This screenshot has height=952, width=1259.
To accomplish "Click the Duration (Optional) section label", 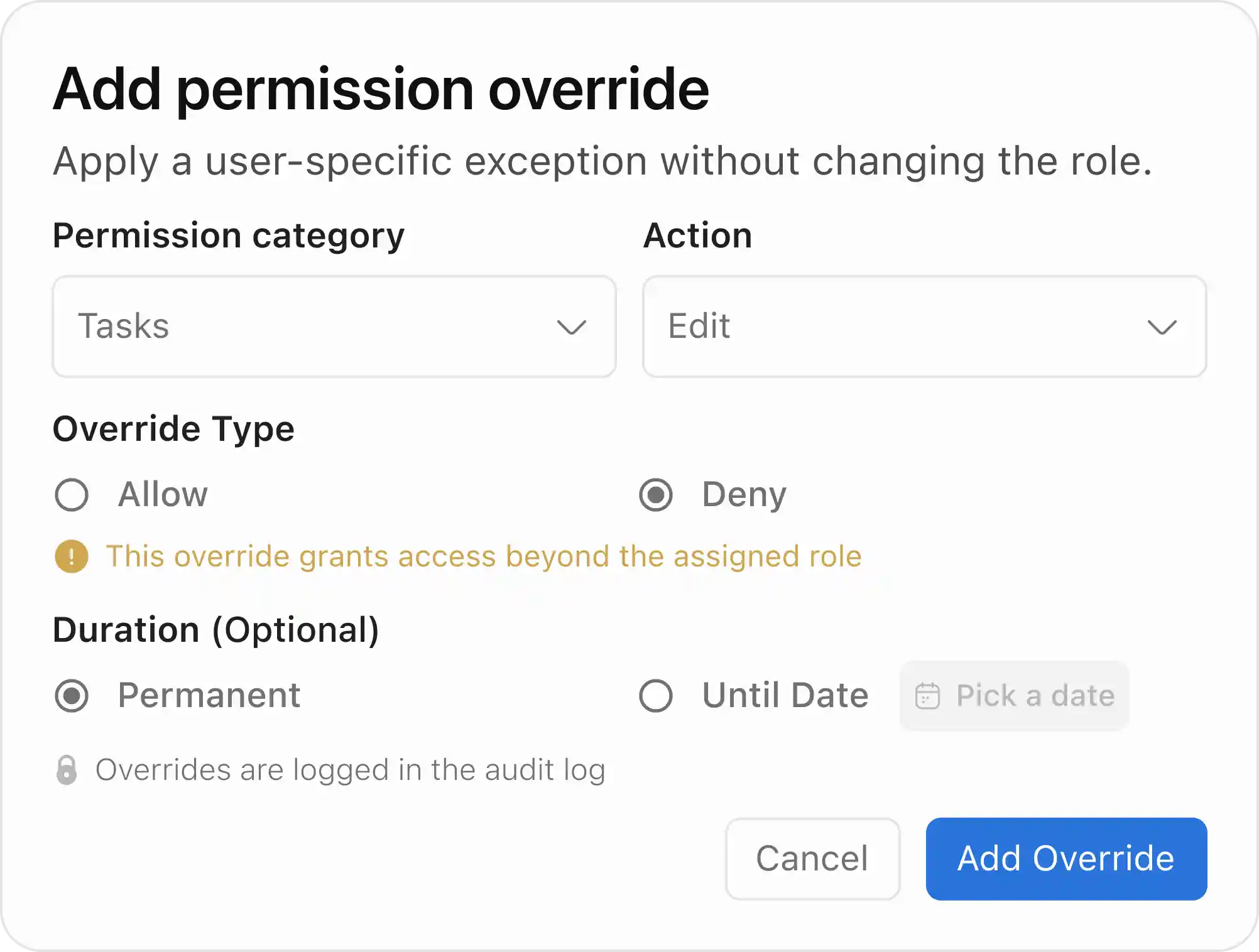I will tap(215, 630).
